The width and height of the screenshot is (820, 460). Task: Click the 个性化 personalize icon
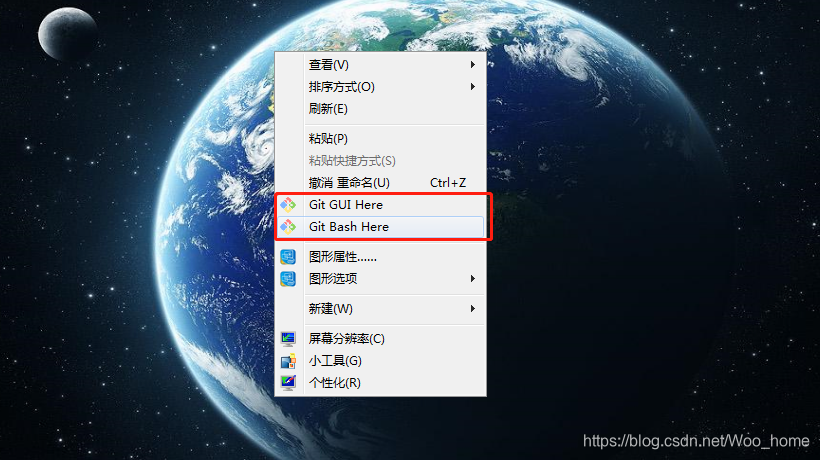[288, 383]
